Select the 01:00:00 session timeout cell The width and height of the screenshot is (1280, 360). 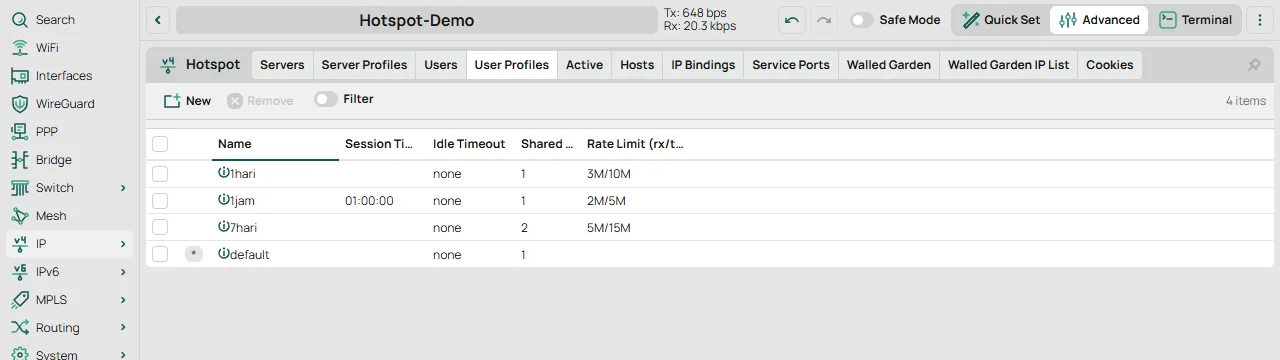(x=369, y=201)
